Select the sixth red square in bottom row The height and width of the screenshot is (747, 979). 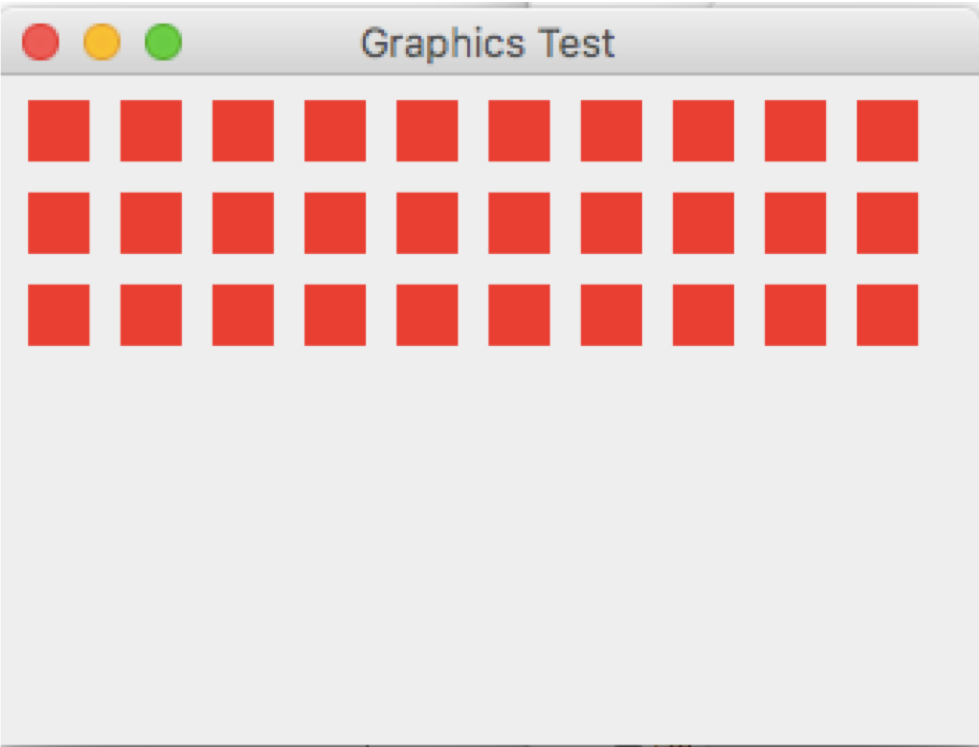click(x=519, y=315)
